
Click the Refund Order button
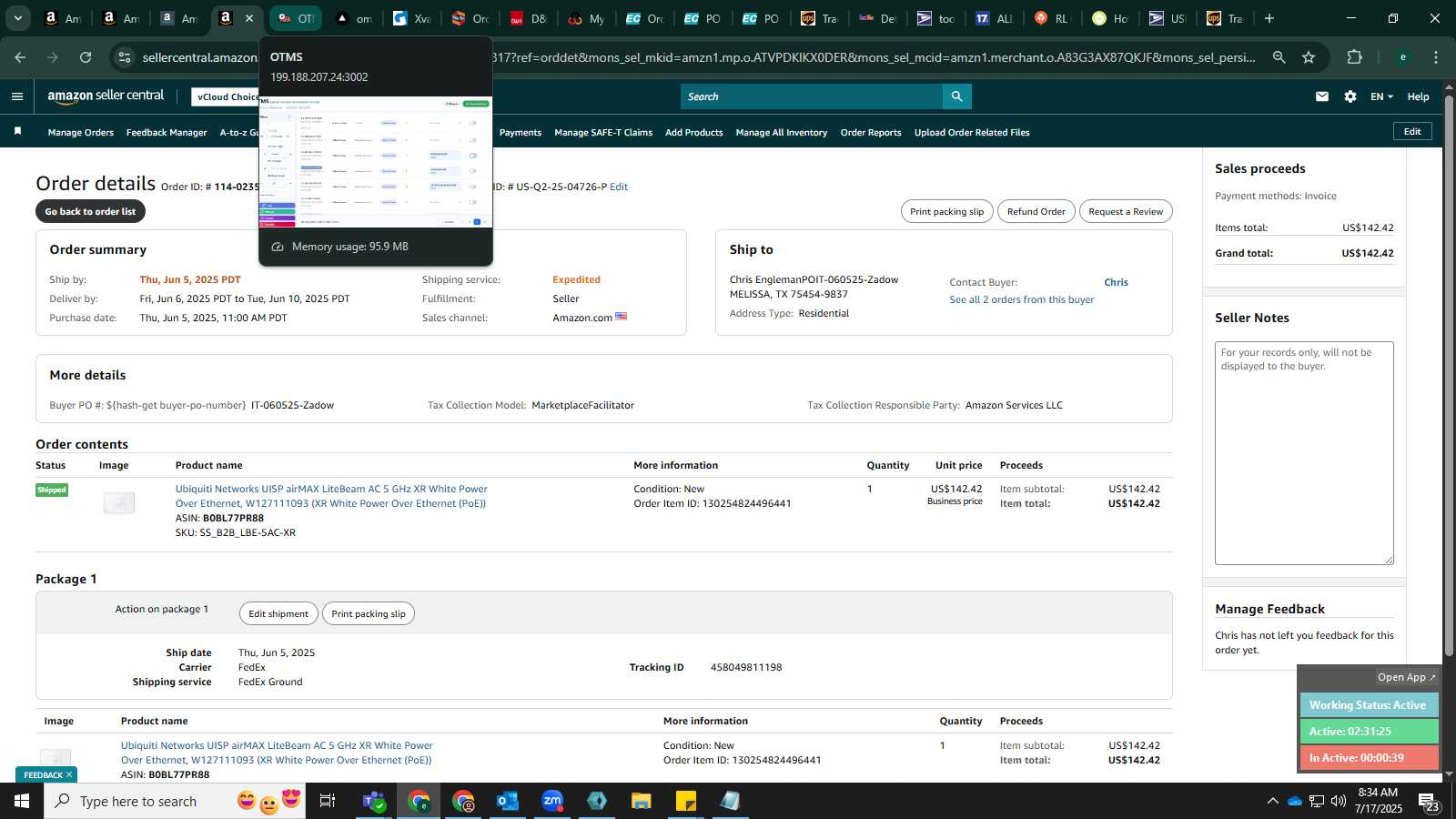(1036, 211)
